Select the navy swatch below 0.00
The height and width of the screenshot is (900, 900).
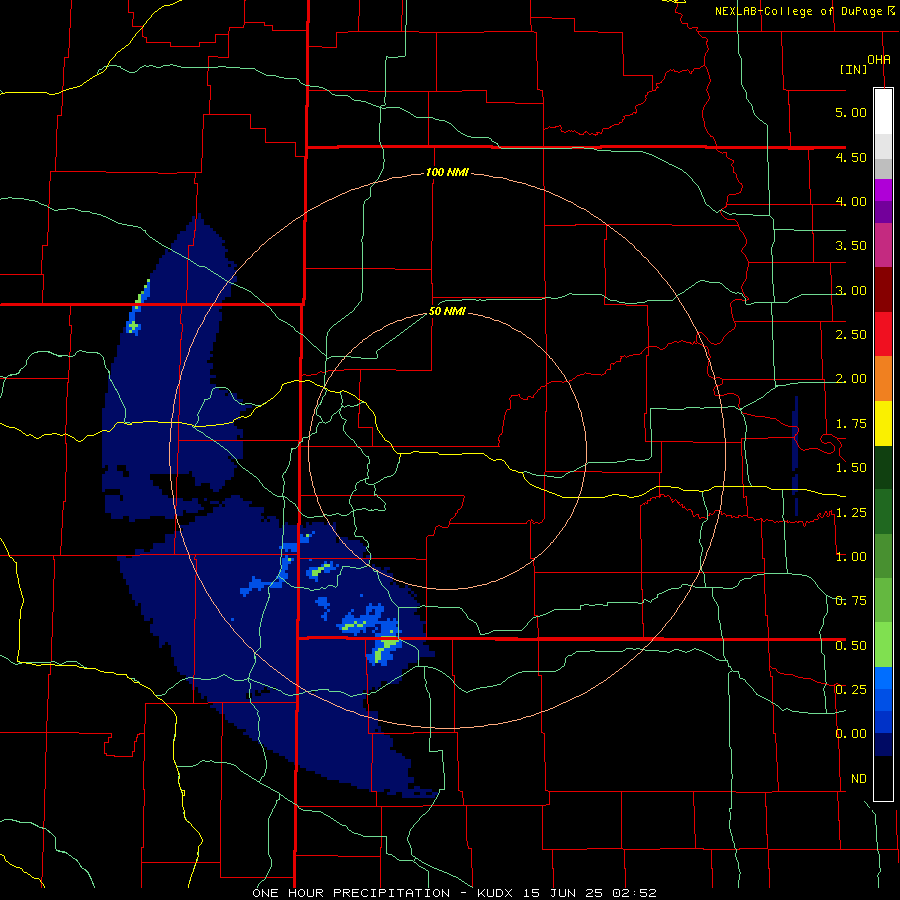point(883,745)
